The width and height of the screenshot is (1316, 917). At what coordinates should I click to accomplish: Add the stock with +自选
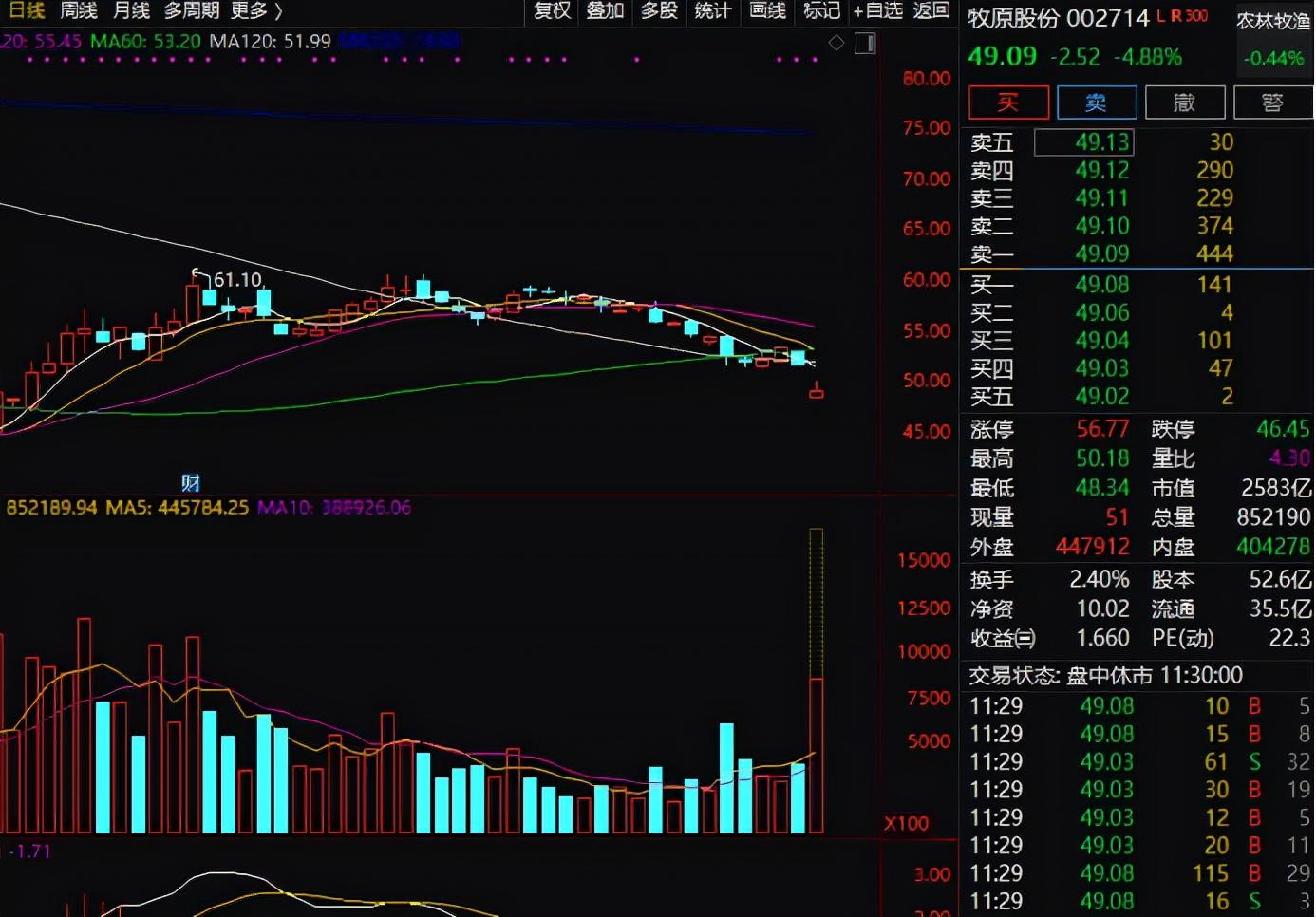(877, 11)
